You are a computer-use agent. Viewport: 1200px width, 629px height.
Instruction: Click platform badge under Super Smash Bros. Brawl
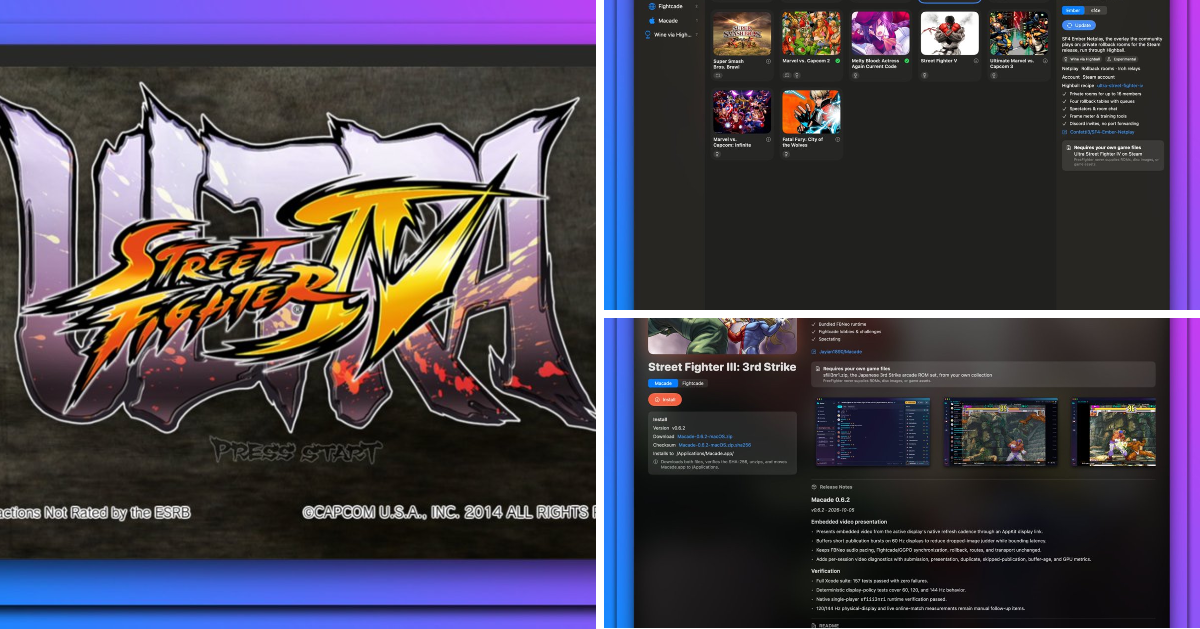717,75
